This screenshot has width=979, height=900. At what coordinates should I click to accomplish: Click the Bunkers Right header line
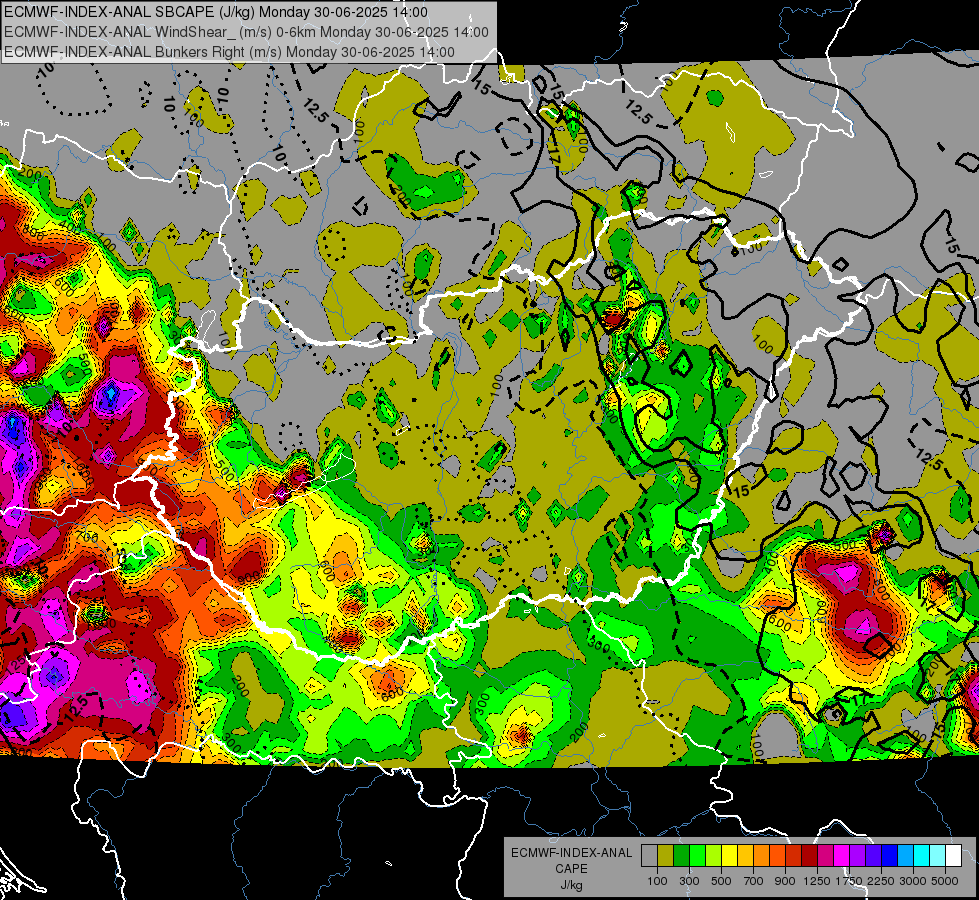pyautogui.click(x=229, y=52)
